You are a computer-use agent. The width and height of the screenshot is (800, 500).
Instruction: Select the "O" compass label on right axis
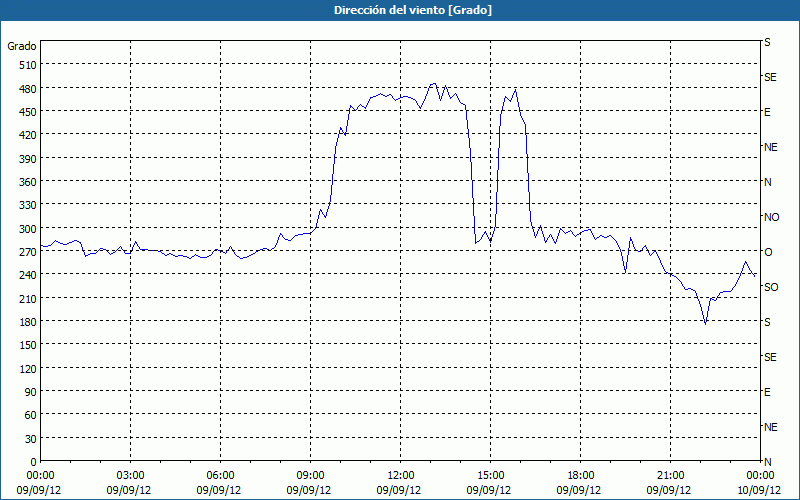pyautogui.click(x=768, y=252)
